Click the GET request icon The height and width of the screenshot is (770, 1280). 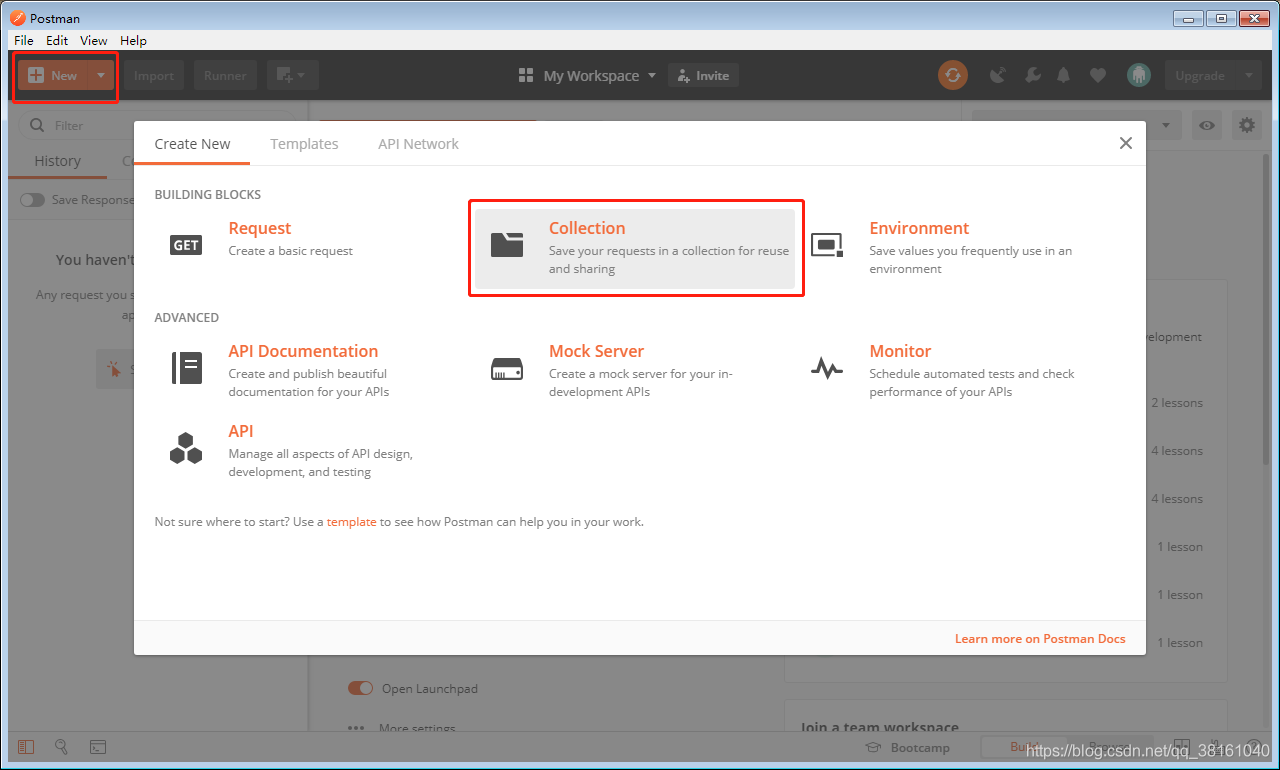[186, 245]
